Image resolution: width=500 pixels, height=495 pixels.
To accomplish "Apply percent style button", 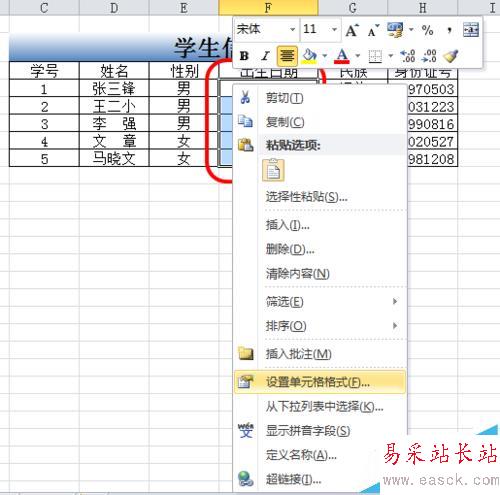I will [x=427, y=30].
